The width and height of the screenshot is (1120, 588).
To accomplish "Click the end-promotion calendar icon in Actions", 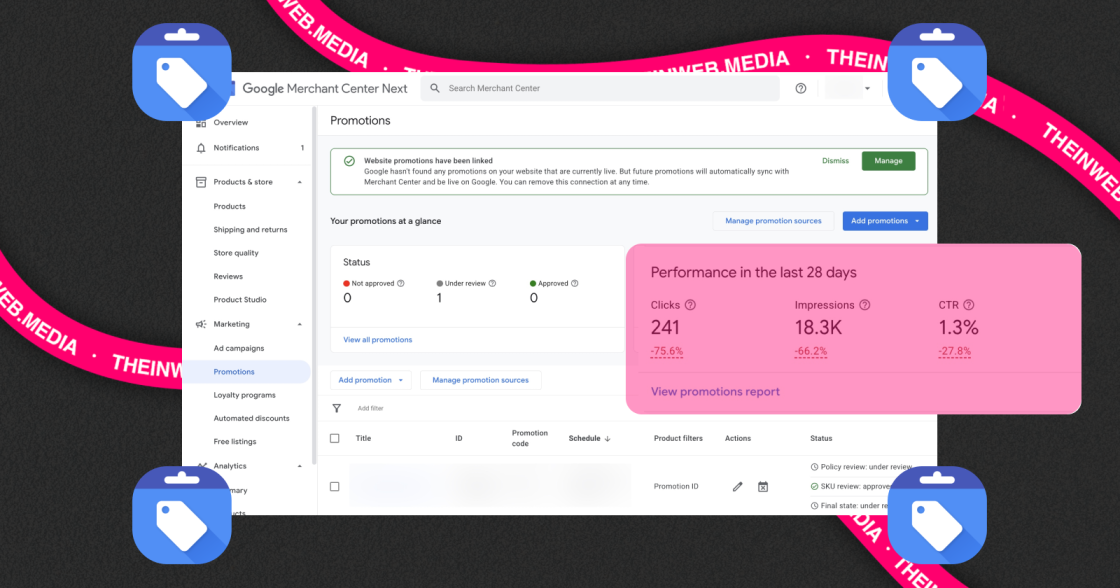I will coord(763,486).
